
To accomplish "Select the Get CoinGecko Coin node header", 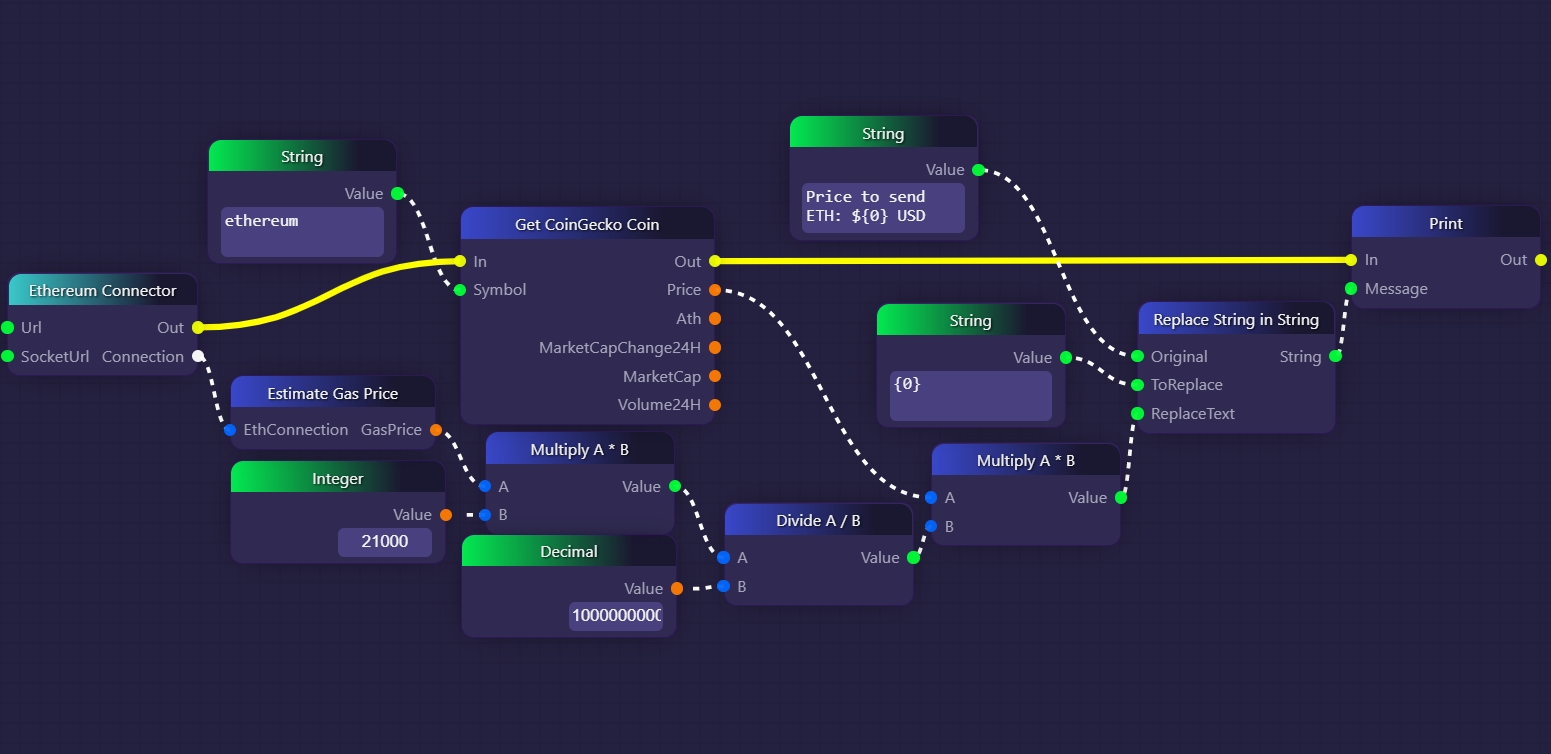I will tap(587, 224).
